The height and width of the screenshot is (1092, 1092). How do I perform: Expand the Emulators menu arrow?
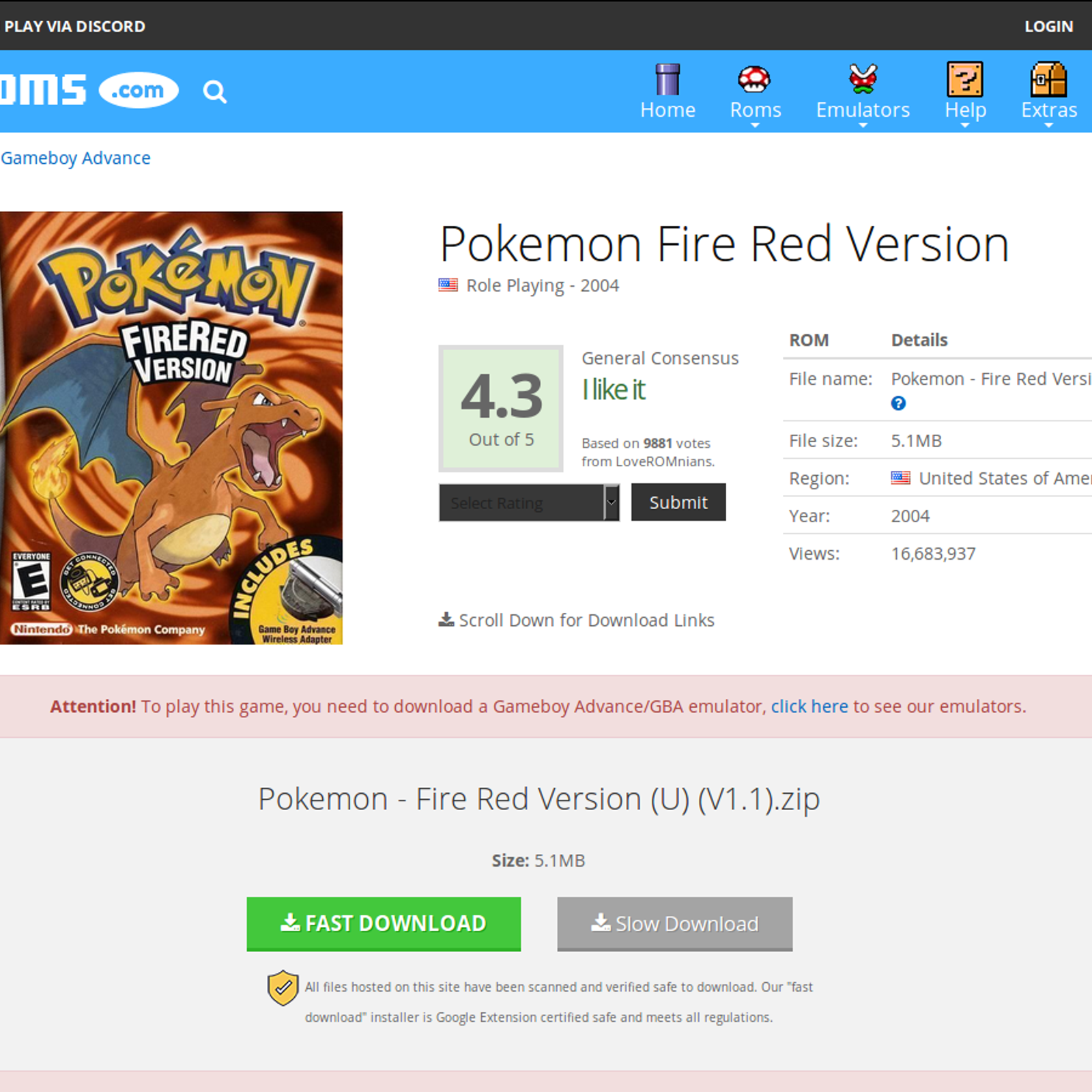click(863, 126)
